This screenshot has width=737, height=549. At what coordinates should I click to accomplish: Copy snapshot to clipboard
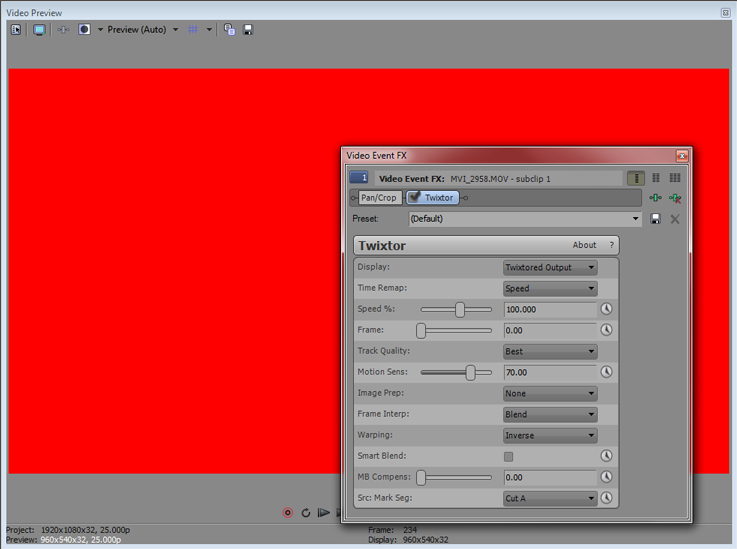coord(229,30)
